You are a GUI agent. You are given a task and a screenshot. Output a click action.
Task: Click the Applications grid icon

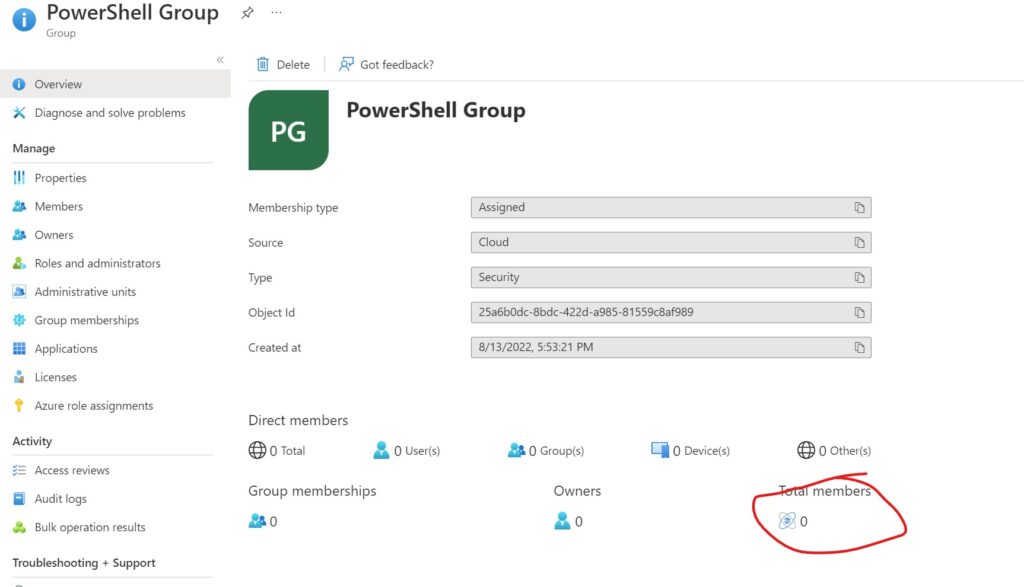(x=19, y=349)
